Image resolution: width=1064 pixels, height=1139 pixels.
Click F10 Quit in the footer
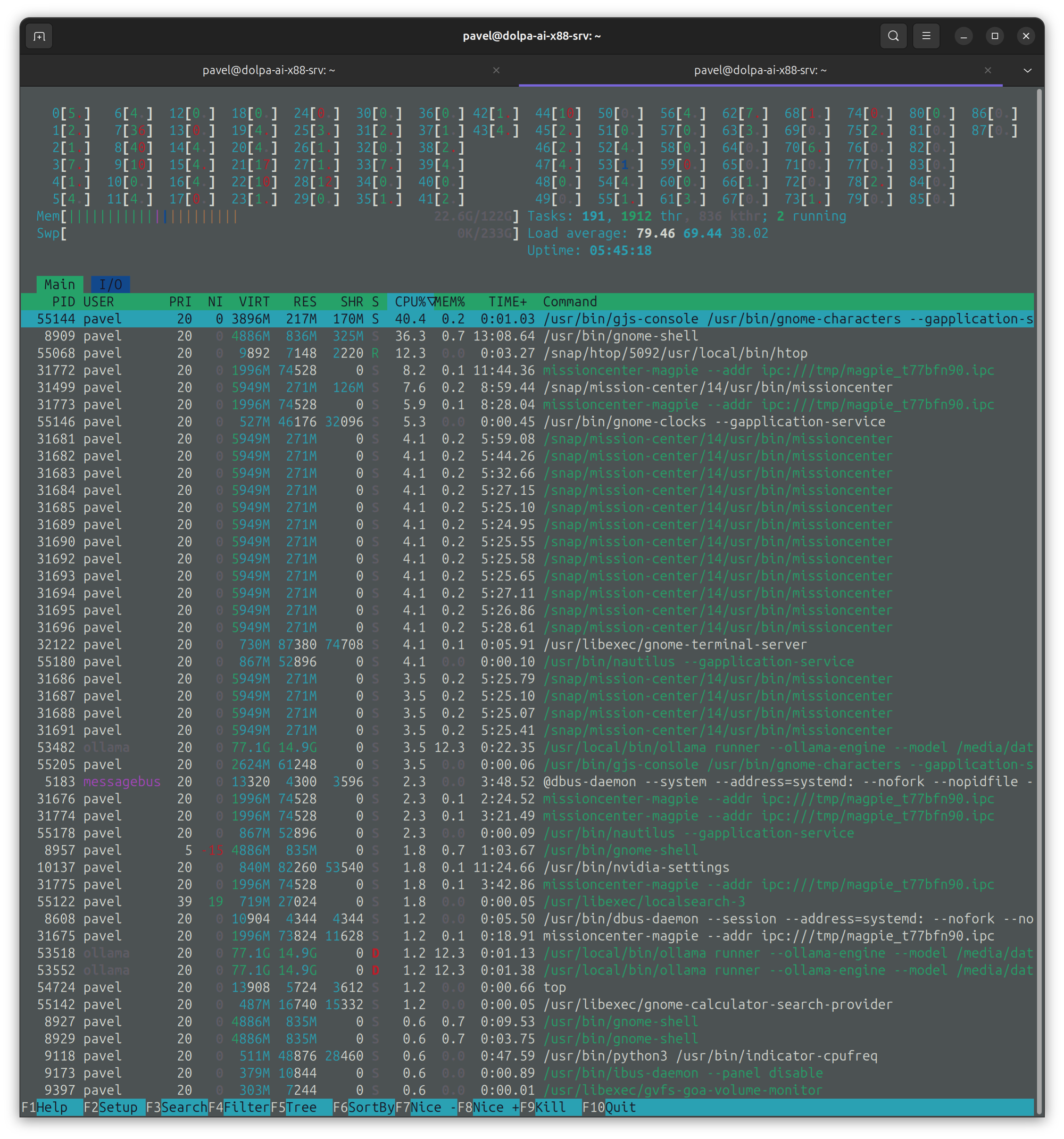pos(620,1107)
